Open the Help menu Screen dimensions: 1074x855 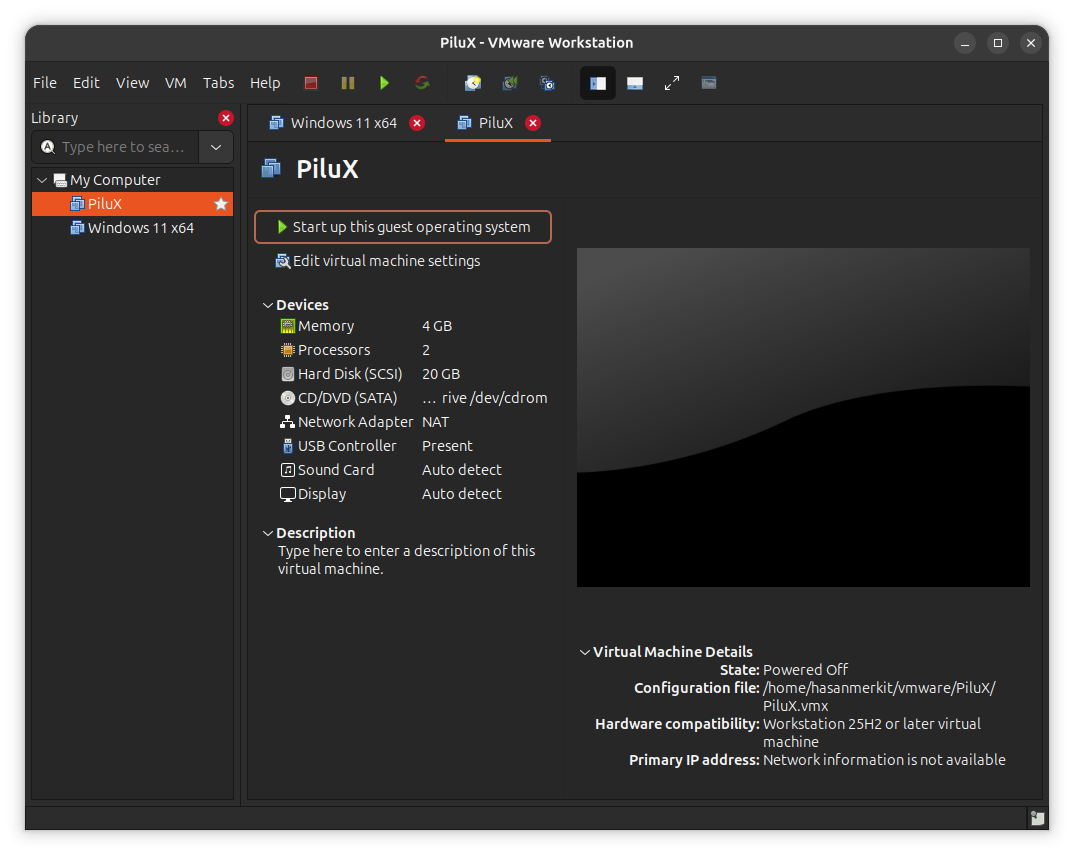pyautogui.click(x=265, y=83)
